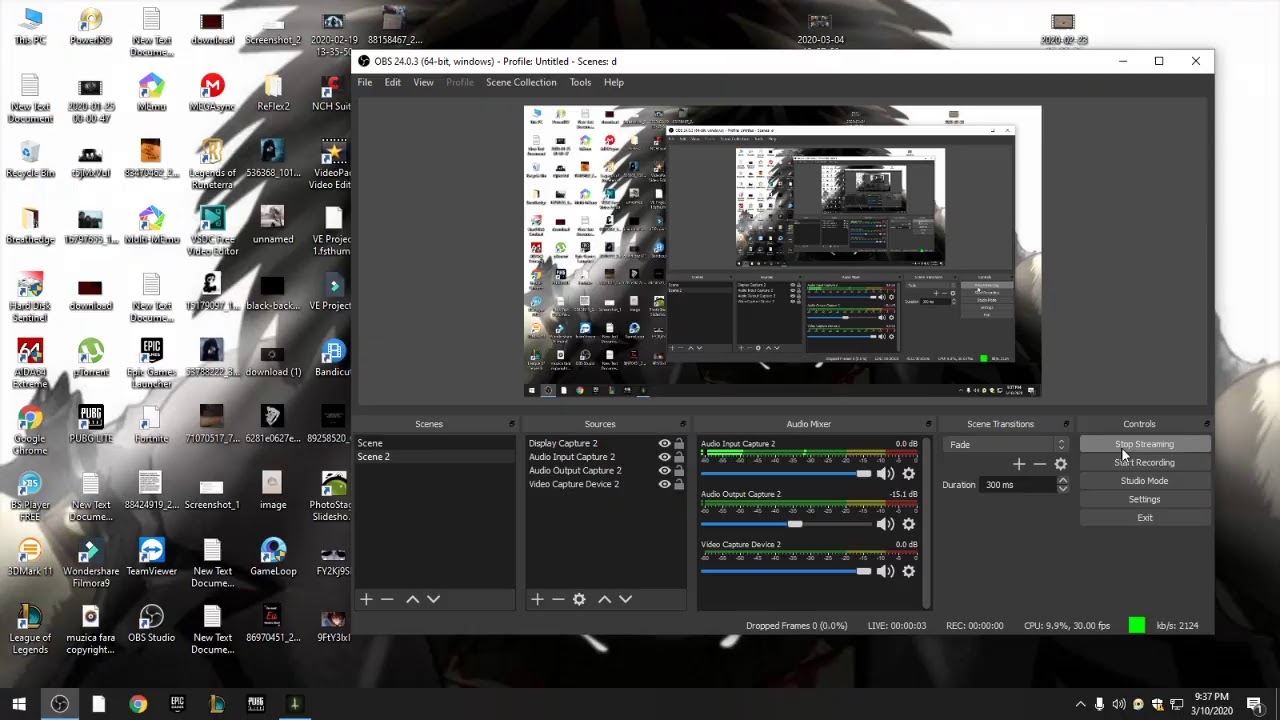The height and width of the screenshot is (720, 1280).
Task: Click Start Recording button
Action: coord(1144,463)
